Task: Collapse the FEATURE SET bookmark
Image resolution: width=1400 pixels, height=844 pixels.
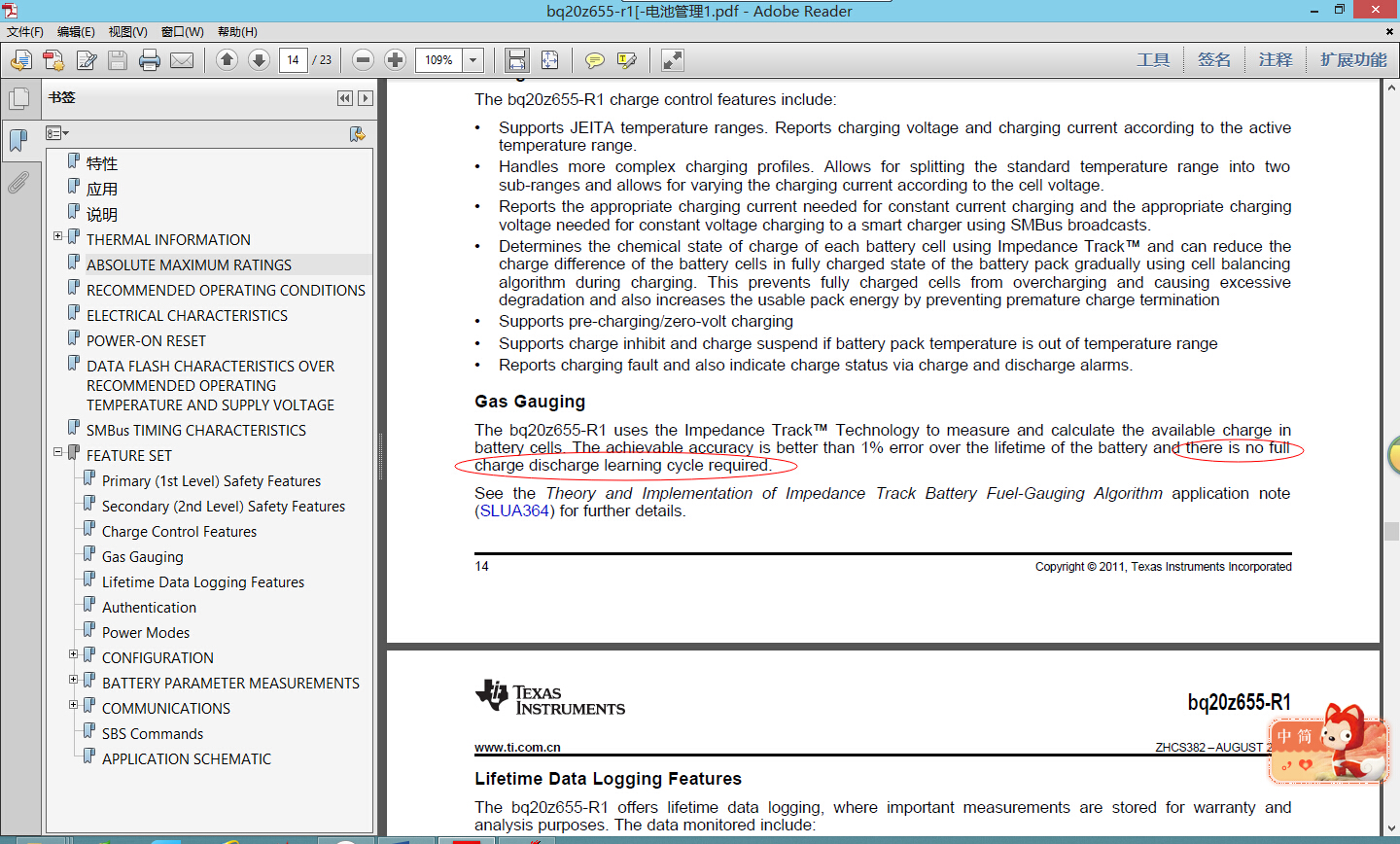Action: pyautogui.click(x=57, y=452)
